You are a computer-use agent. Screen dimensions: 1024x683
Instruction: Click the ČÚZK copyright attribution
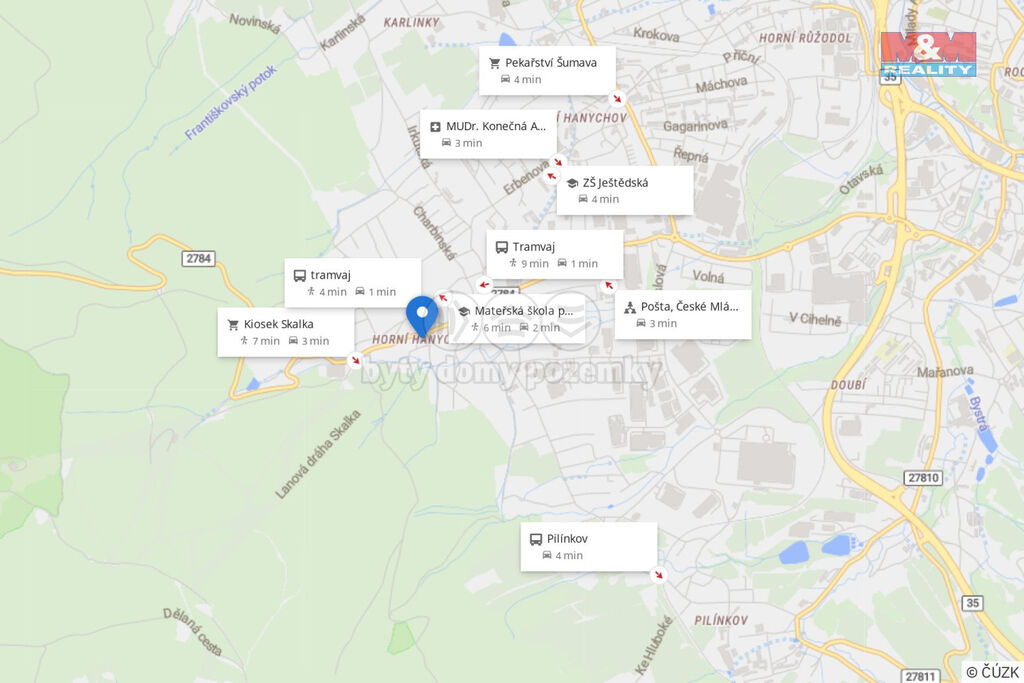992,672
